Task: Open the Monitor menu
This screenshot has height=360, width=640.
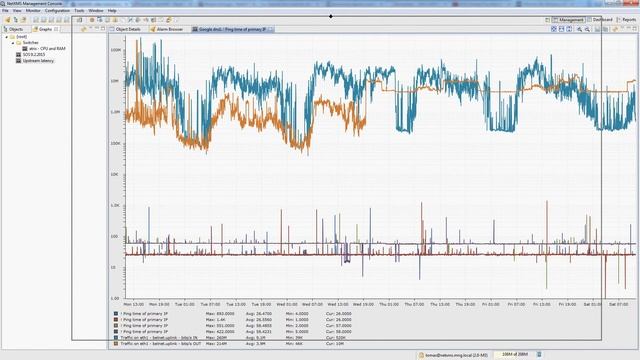Action: [x=33, y=11]
